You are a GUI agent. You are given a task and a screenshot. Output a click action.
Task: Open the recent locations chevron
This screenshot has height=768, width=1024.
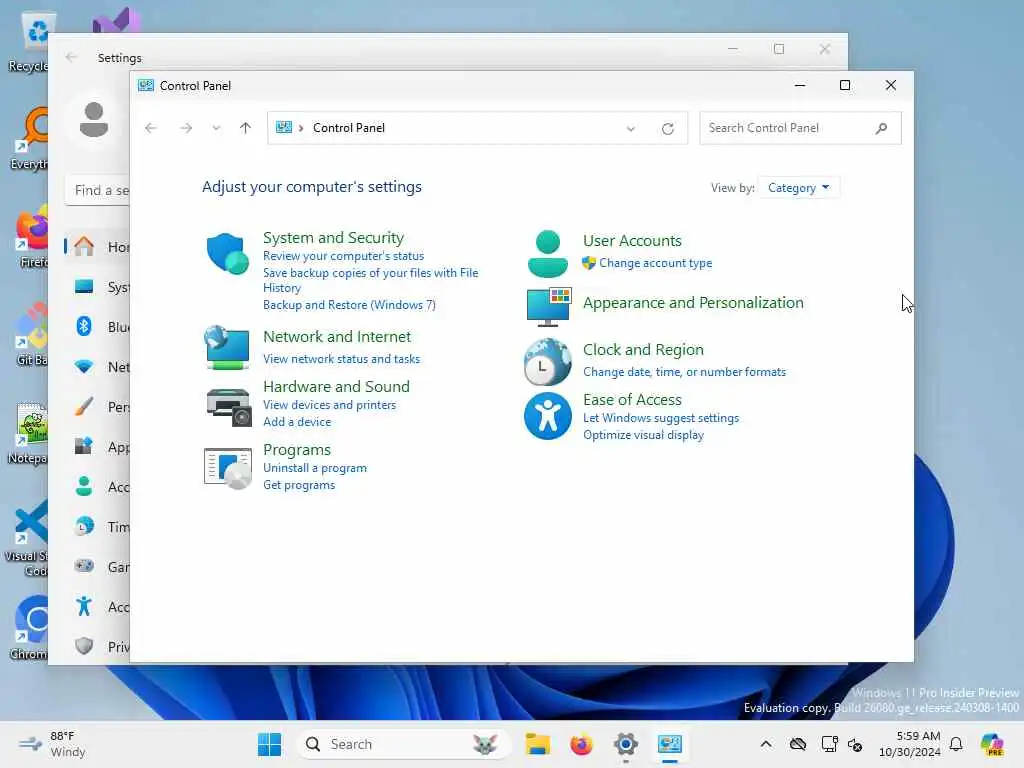[216, 128]
